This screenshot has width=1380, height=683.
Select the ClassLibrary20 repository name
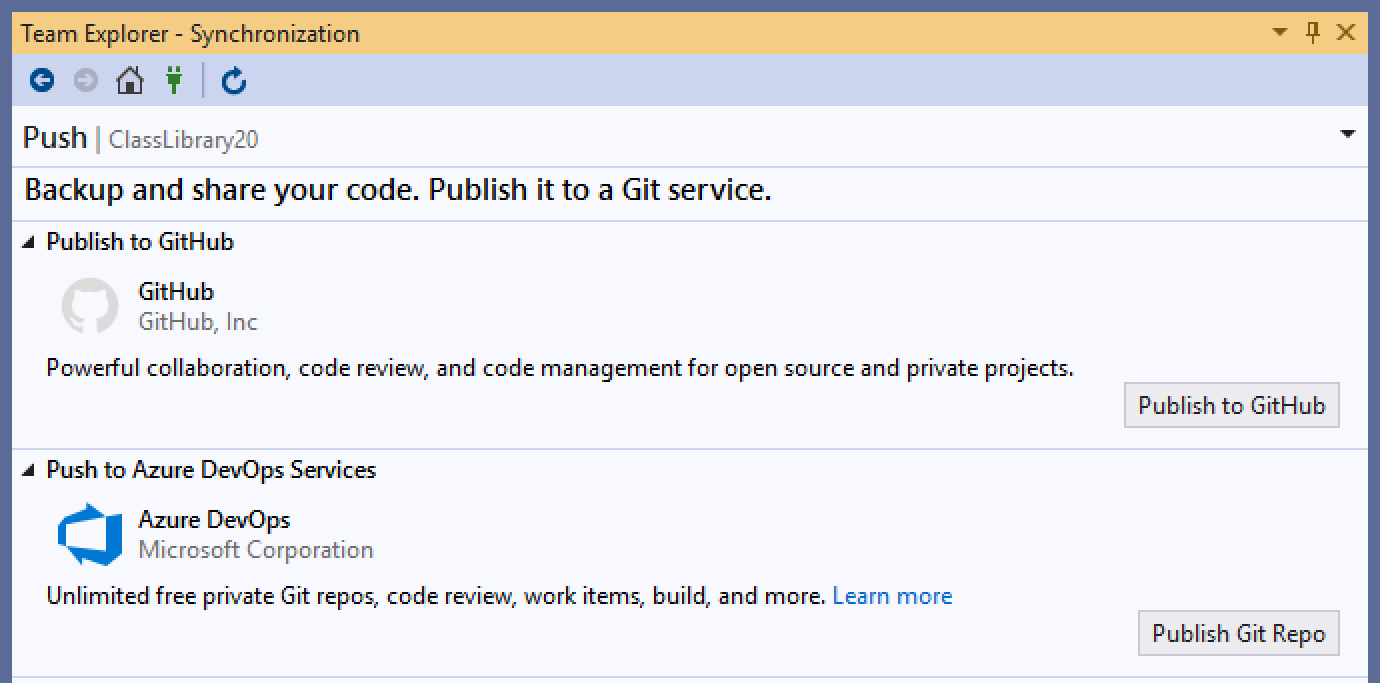coord(184,140)
